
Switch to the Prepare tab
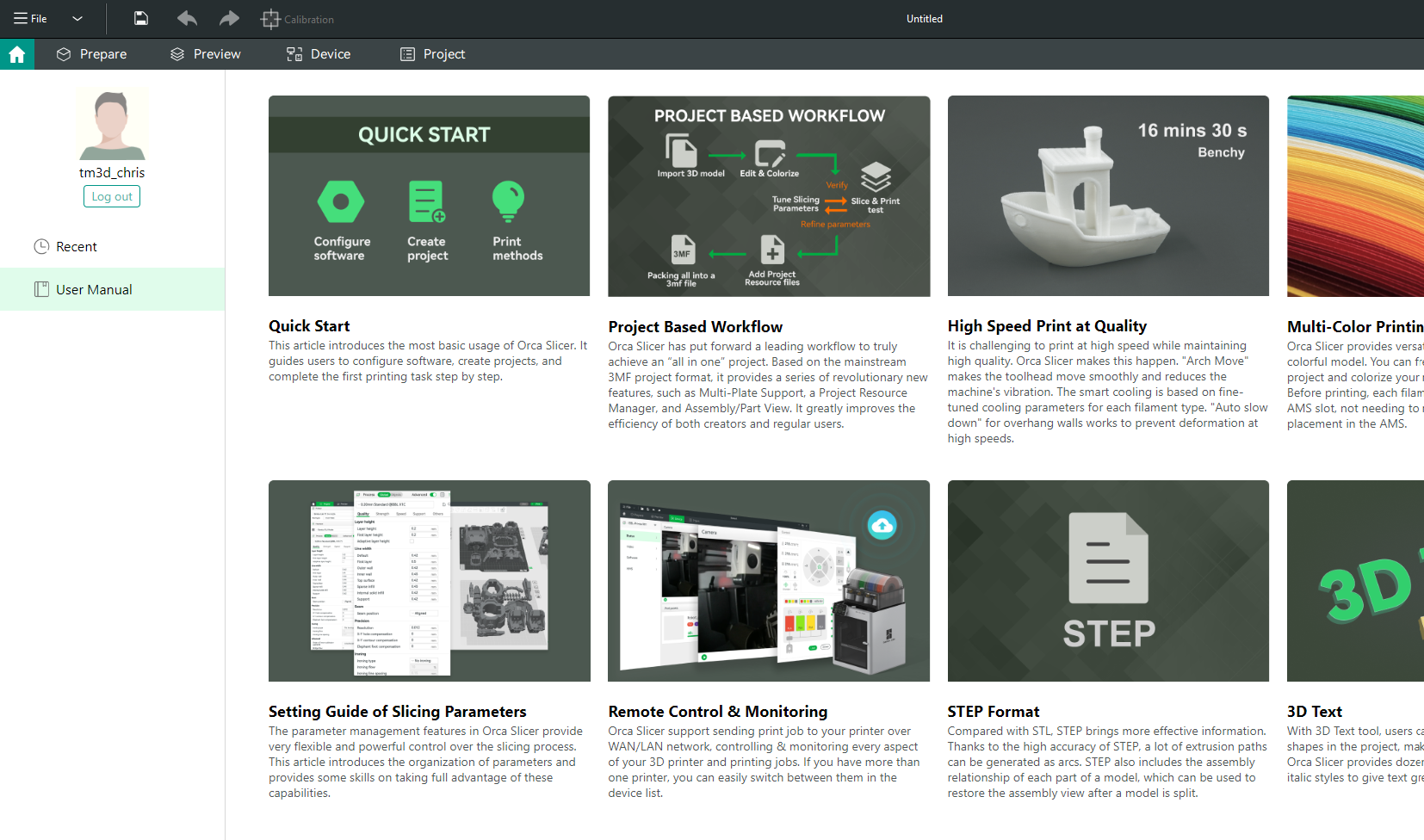[x=91, y=54]
